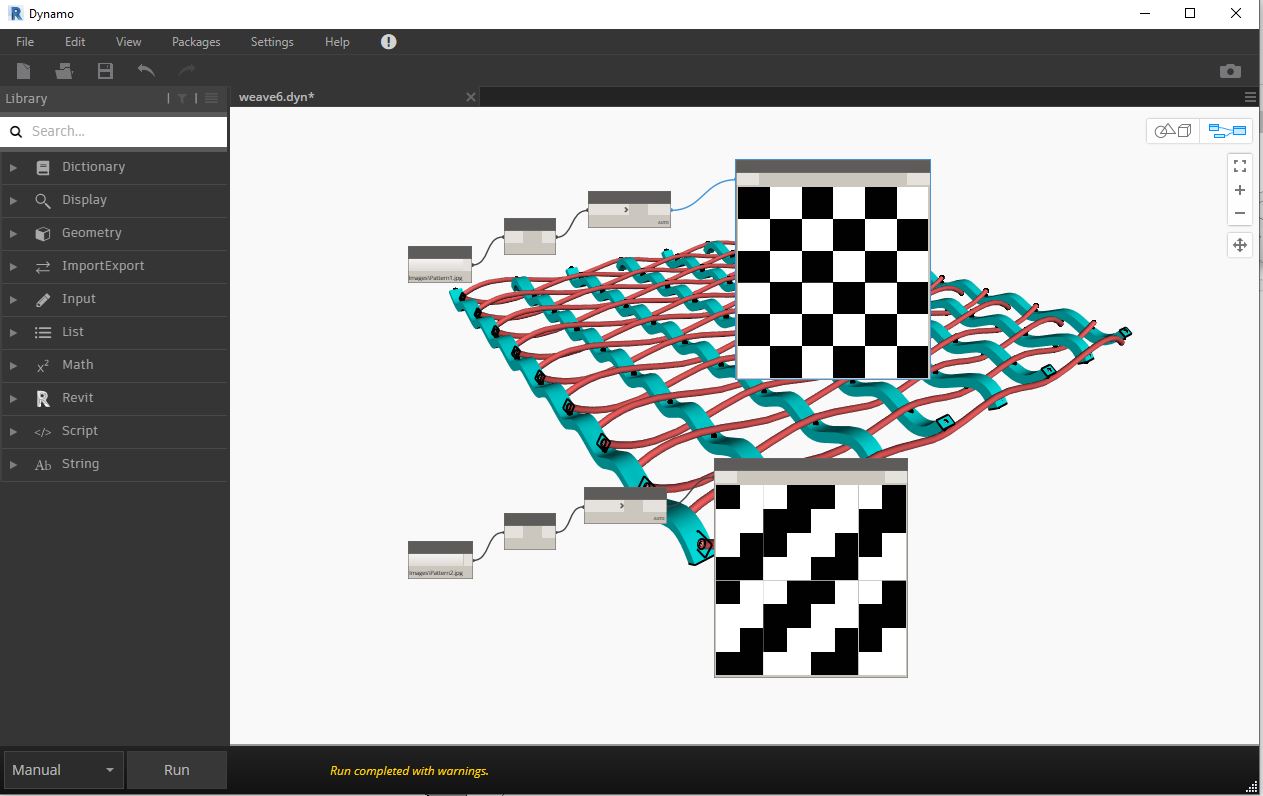Image resolution: width=1263 pixels, height=796 pixels.
Task: Close the weave6.dyn tab
Action: point(471,97)
